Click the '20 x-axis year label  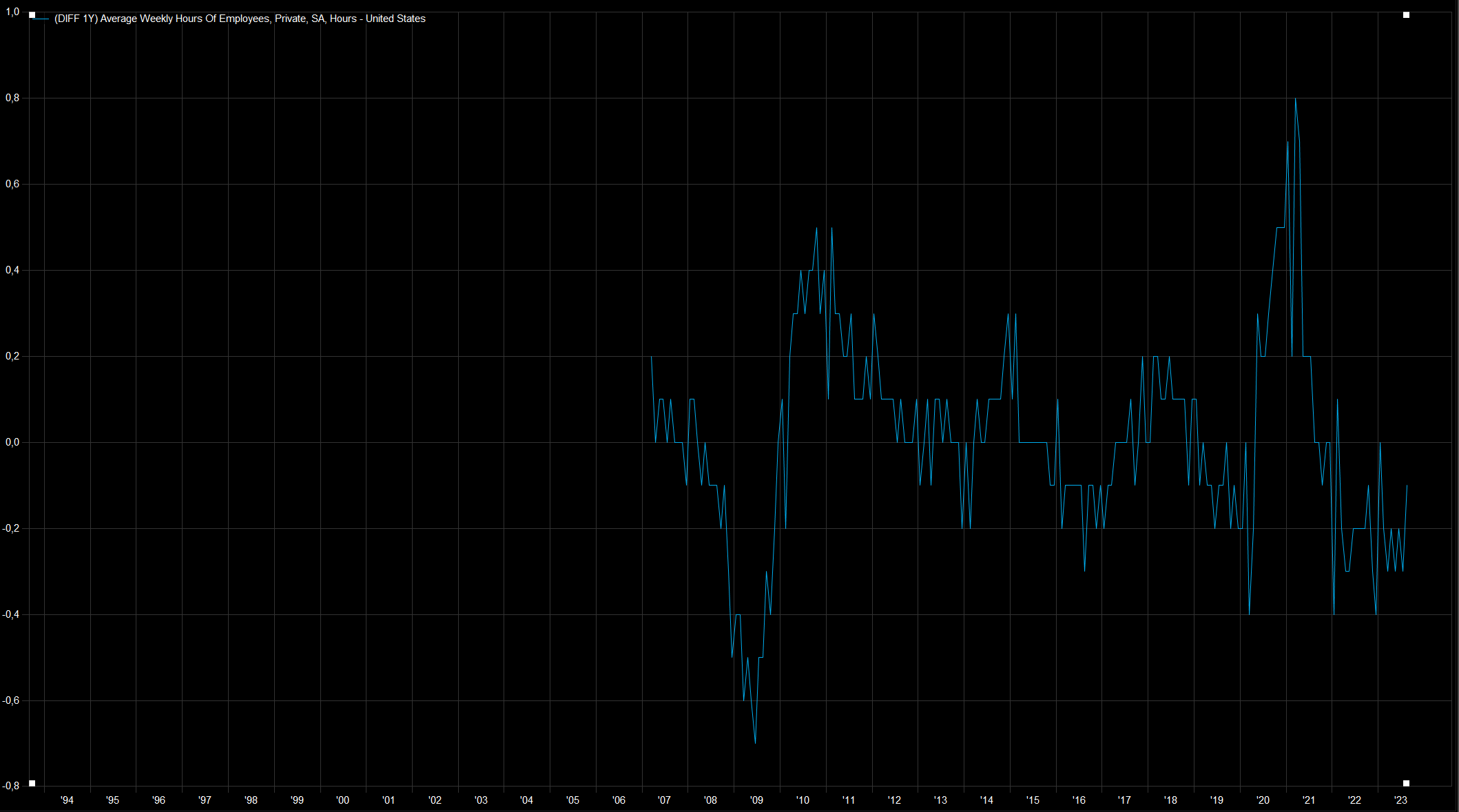(1263, 800)
